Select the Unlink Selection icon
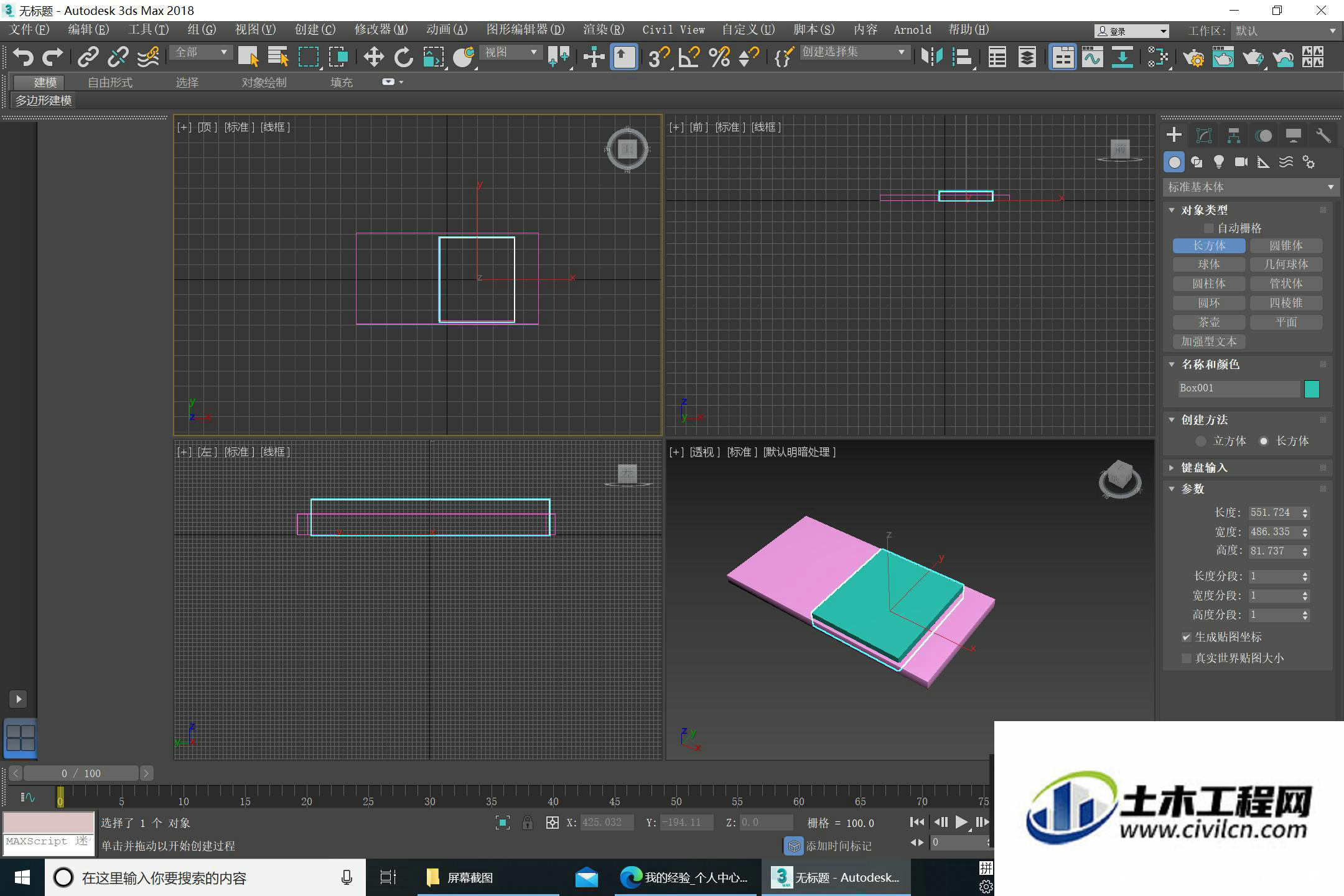 click(x=118, y=57)
